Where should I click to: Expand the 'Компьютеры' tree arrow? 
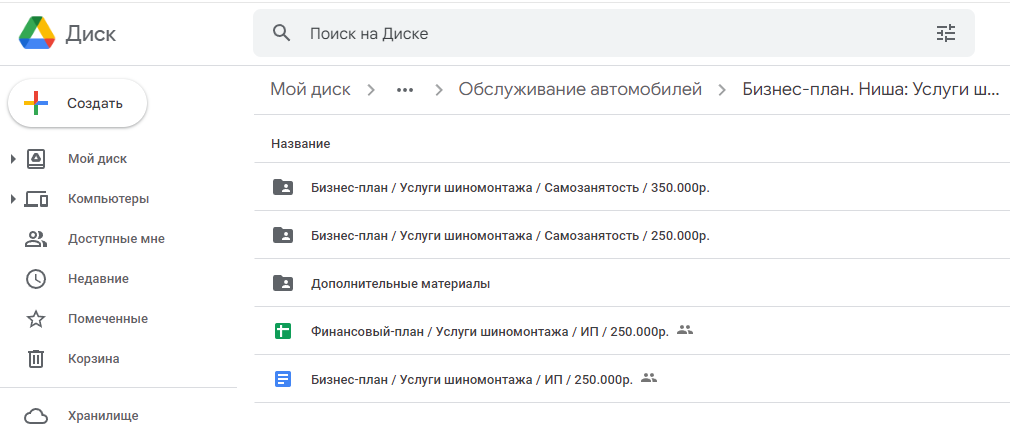(x=14, y=199)
